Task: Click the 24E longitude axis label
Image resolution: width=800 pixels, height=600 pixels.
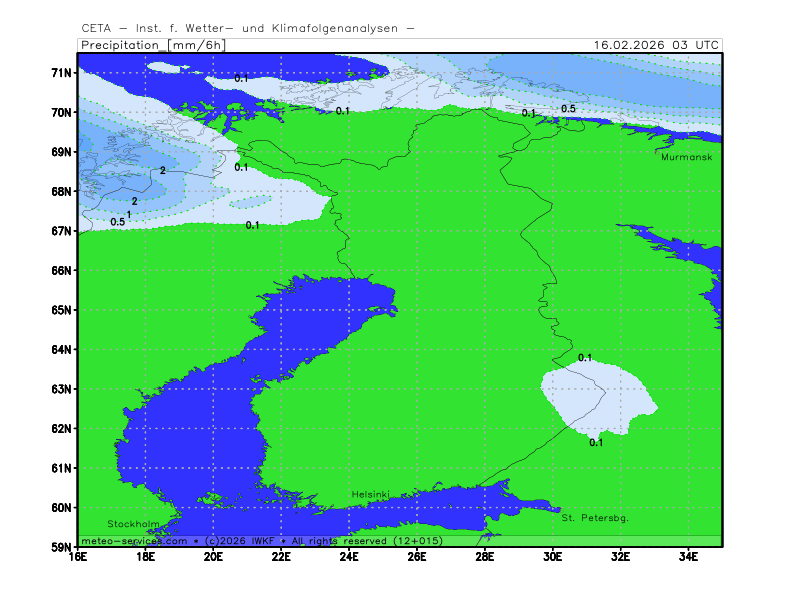Action: pyautogui.click(x=349, y=556)
